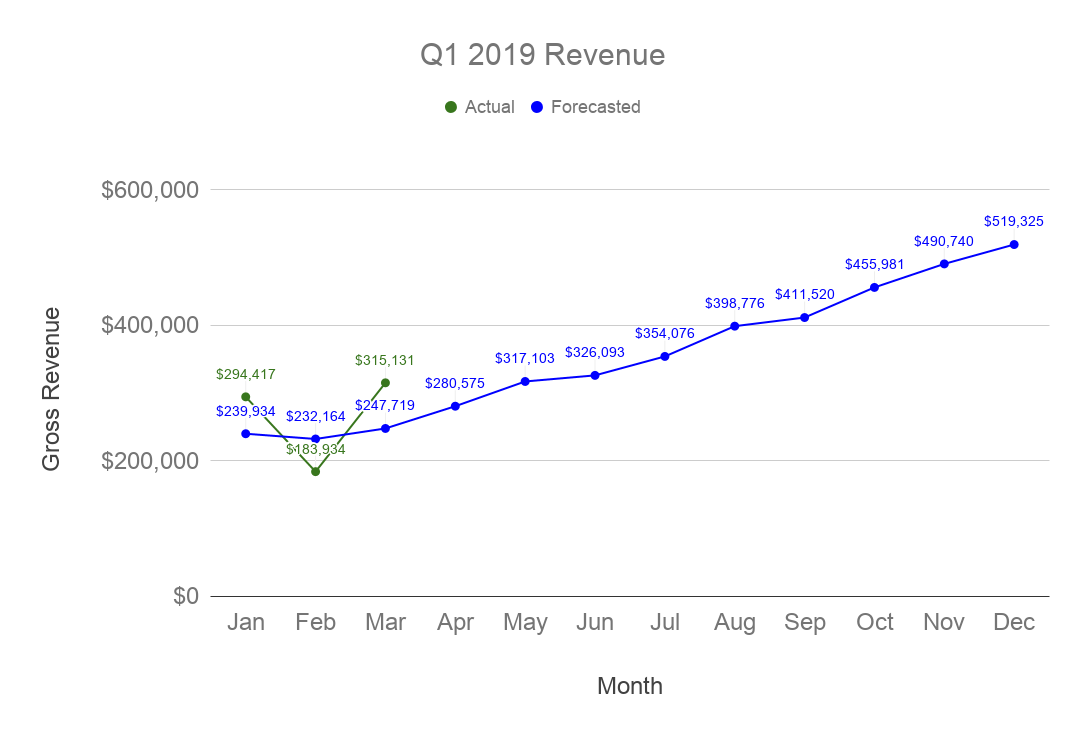Click the $280,575 data label
The image size is (1086, 737).
(x=455, y=384)
